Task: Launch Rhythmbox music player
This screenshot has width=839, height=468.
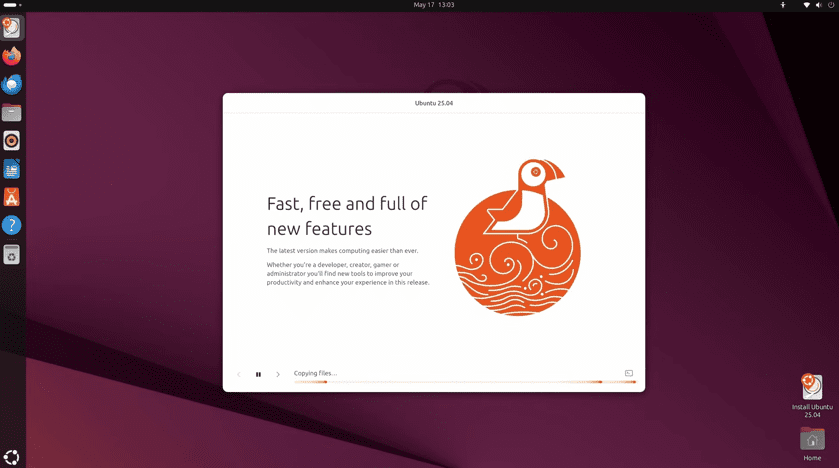Action: (x=12, y=141)
